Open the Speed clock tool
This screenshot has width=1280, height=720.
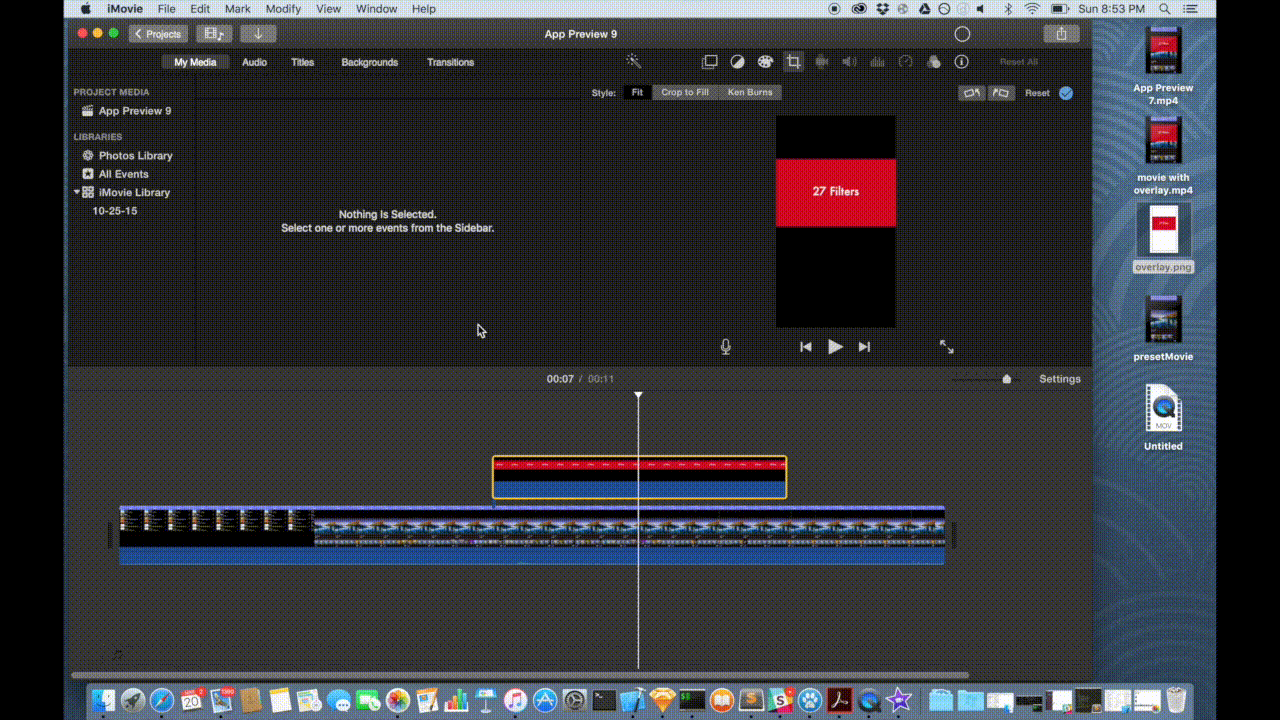click(x=905, y=61)
